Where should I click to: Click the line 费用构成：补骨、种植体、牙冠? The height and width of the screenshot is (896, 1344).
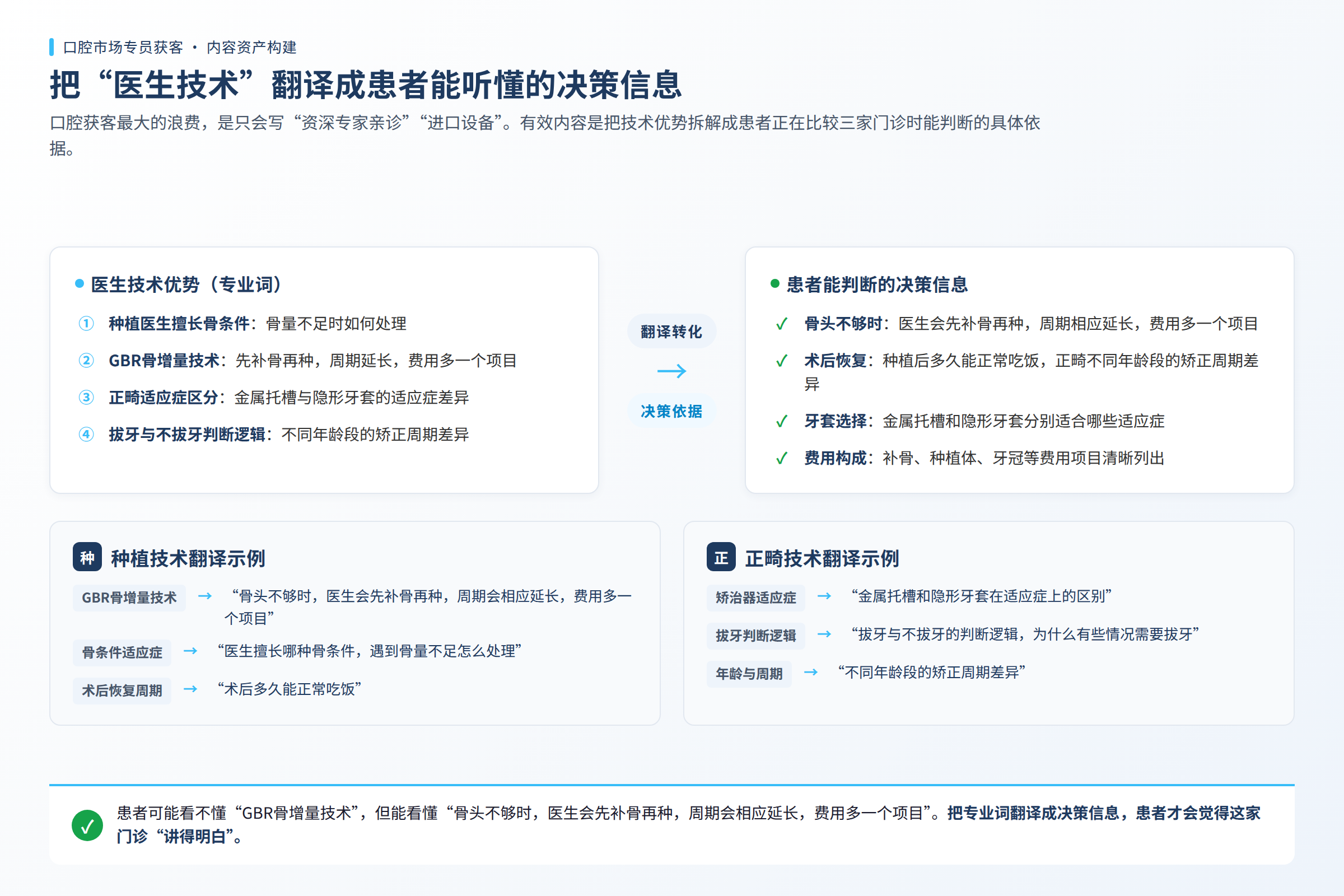coord(984,458)
